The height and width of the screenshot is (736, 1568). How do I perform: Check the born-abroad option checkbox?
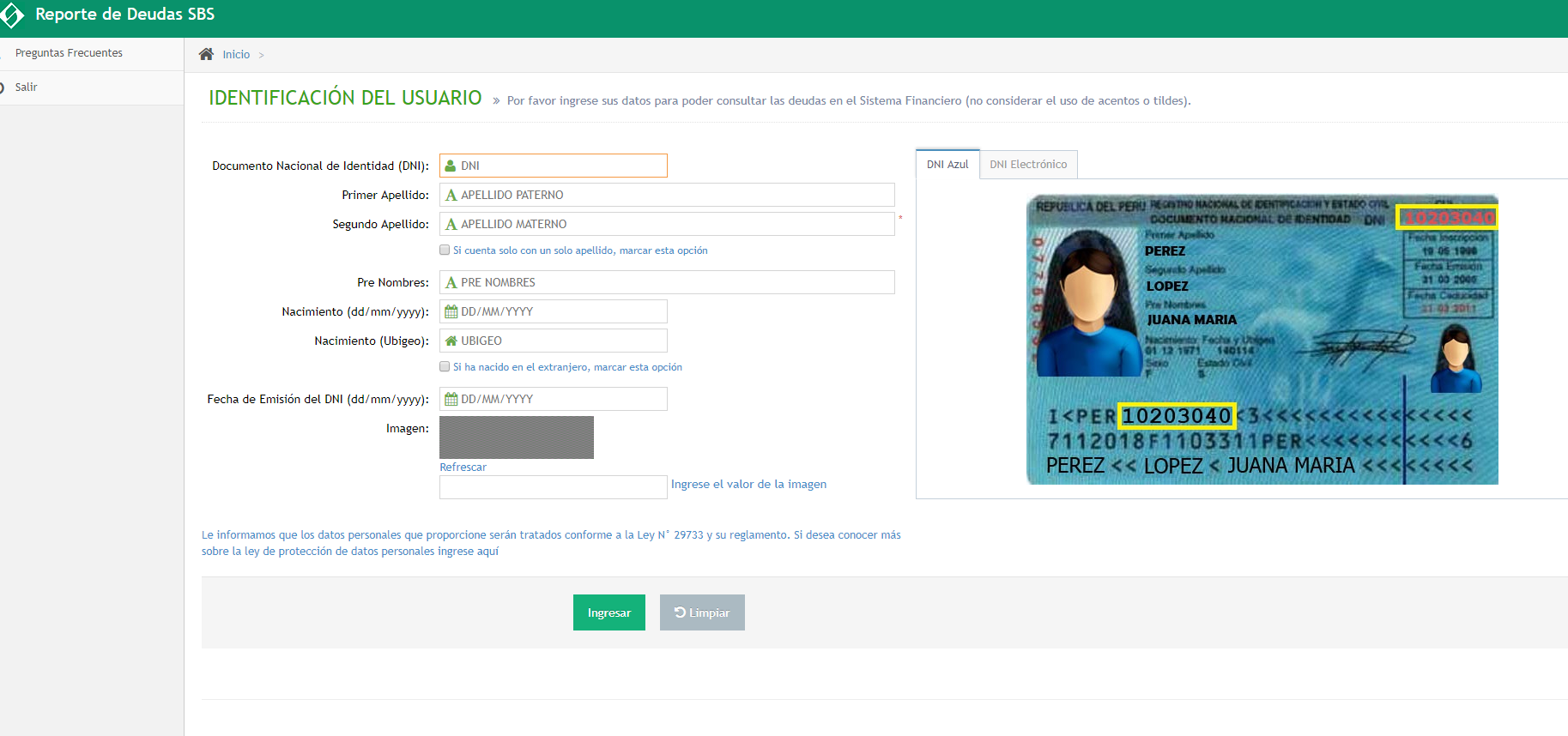click(445, 366)
